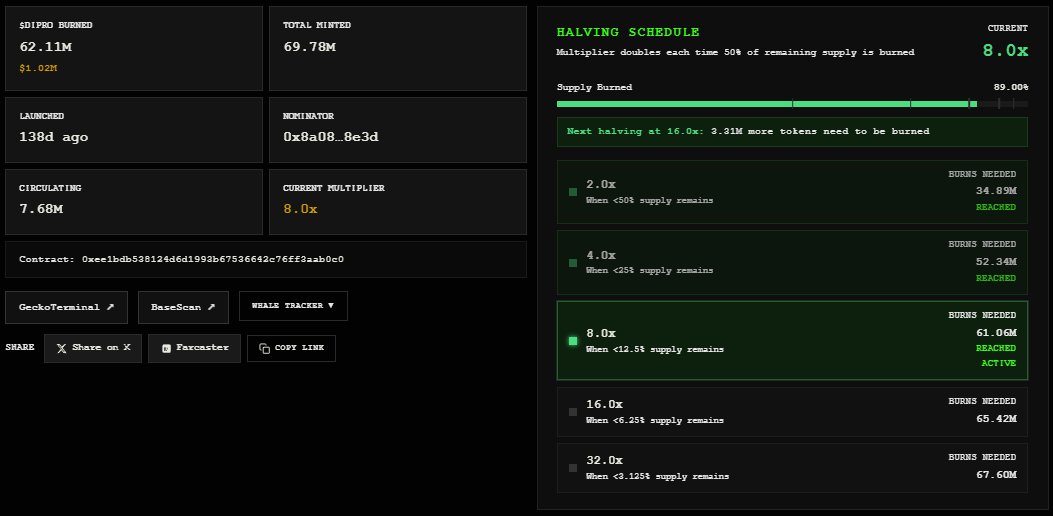Image resolution: width=1053 pixels, height=516 pixels.
Task: Click the Supply Burned progress bar
Action: [792, 104]
